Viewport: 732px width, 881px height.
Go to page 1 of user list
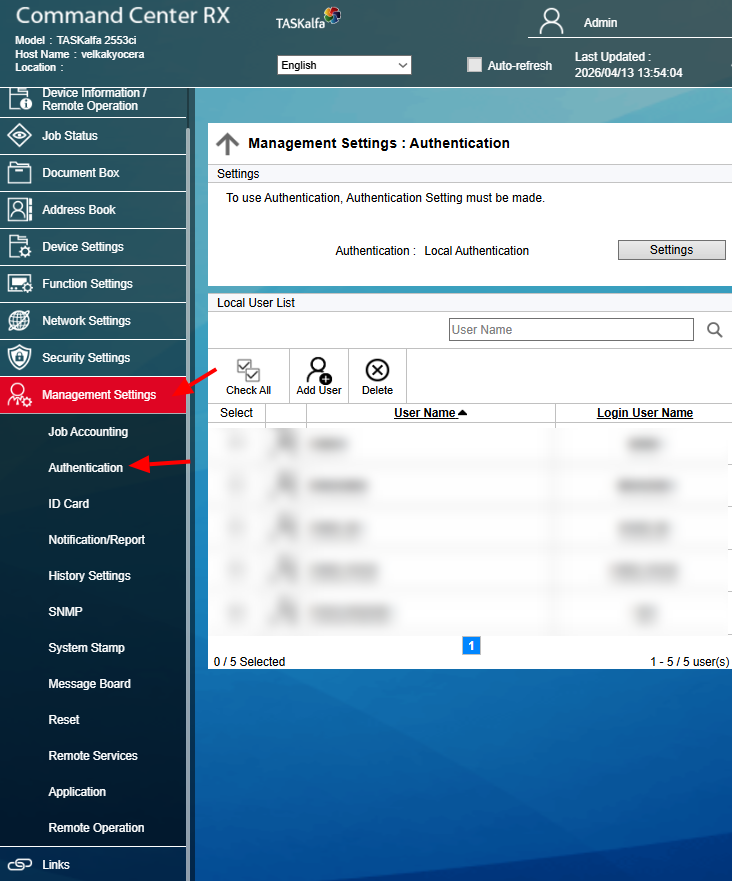point(472,646)
